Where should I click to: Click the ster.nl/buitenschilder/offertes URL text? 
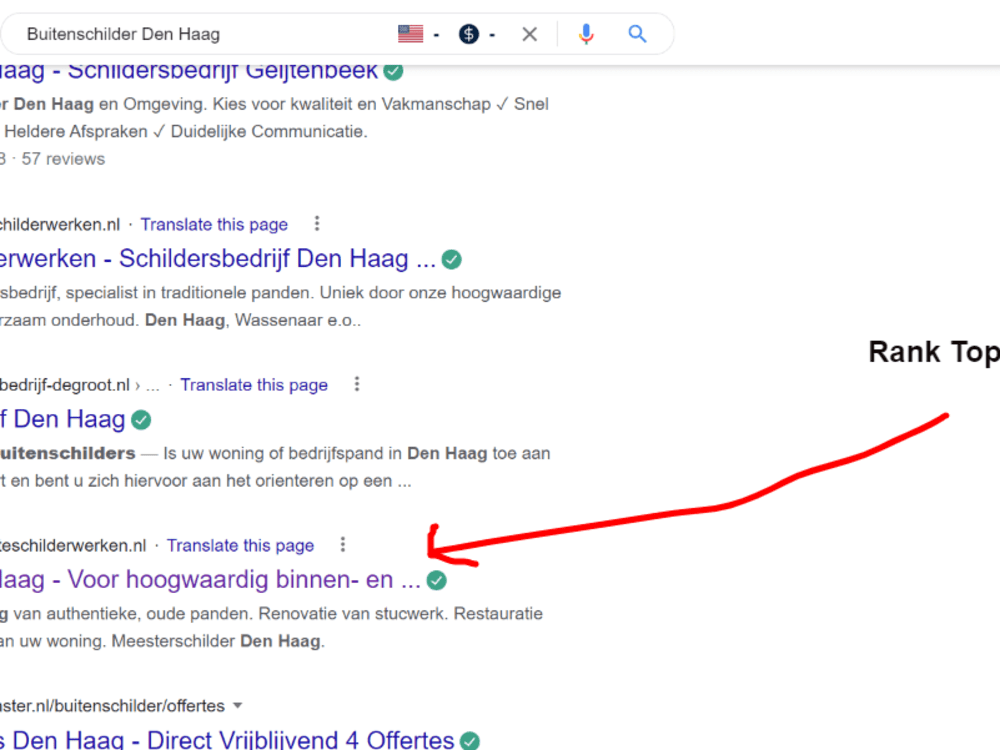point(112,706)
